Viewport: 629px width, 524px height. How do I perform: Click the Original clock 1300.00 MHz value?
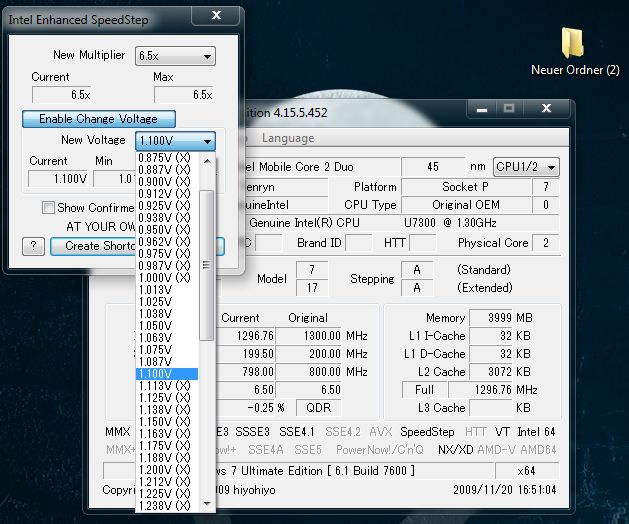tap(308, 336)
